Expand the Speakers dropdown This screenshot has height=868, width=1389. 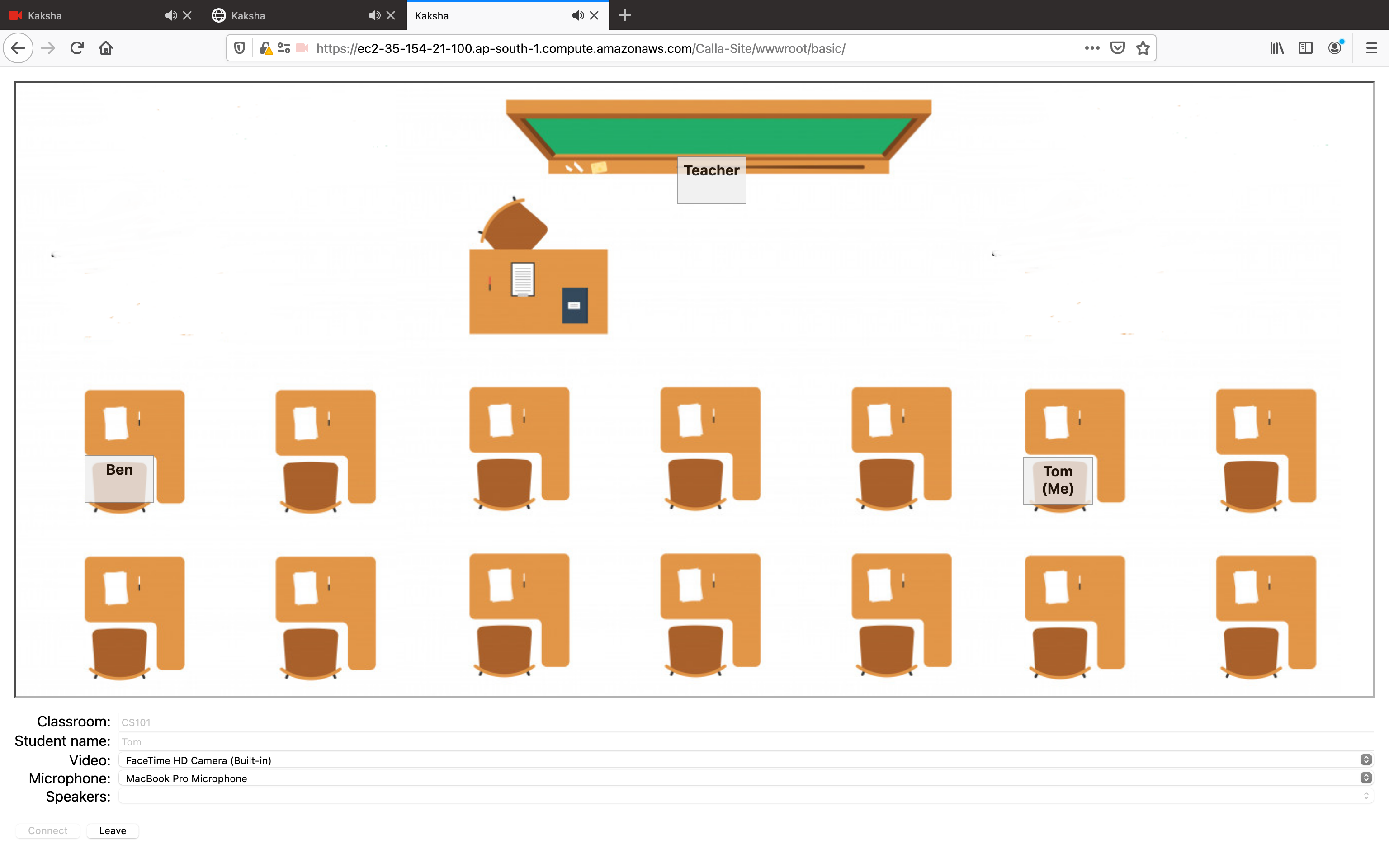(x=745, y=796)
